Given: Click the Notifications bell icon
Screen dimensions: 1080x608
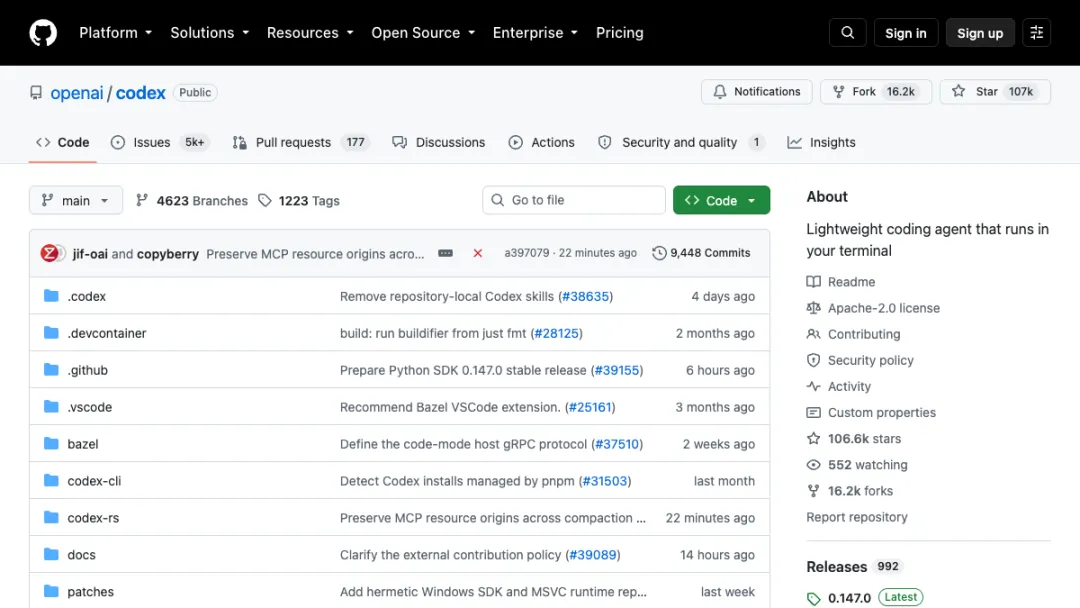Looking at the screenshot, I should 720,92.
